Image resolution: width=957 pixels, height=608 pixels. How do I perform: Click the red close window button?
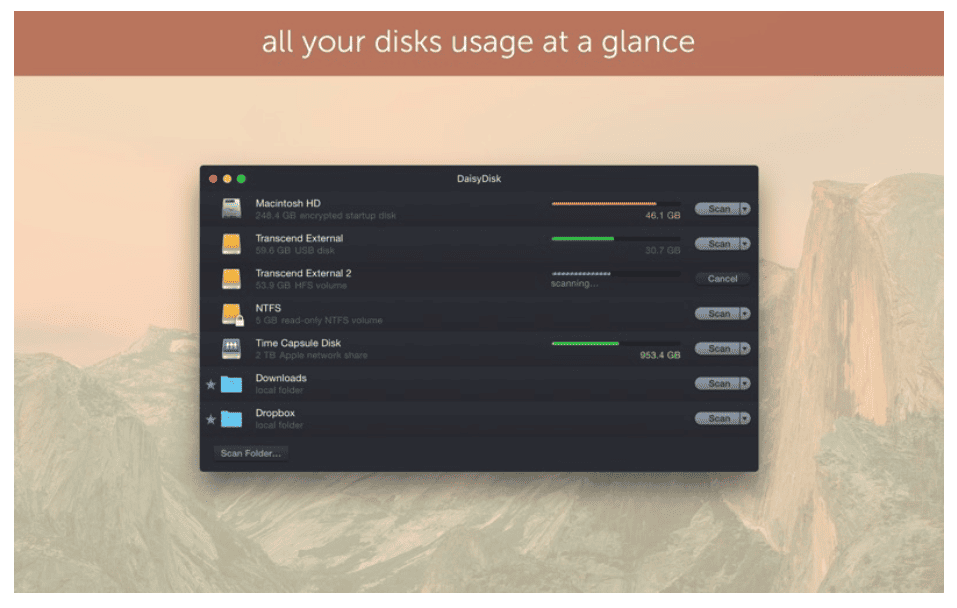tap(213, 179)
